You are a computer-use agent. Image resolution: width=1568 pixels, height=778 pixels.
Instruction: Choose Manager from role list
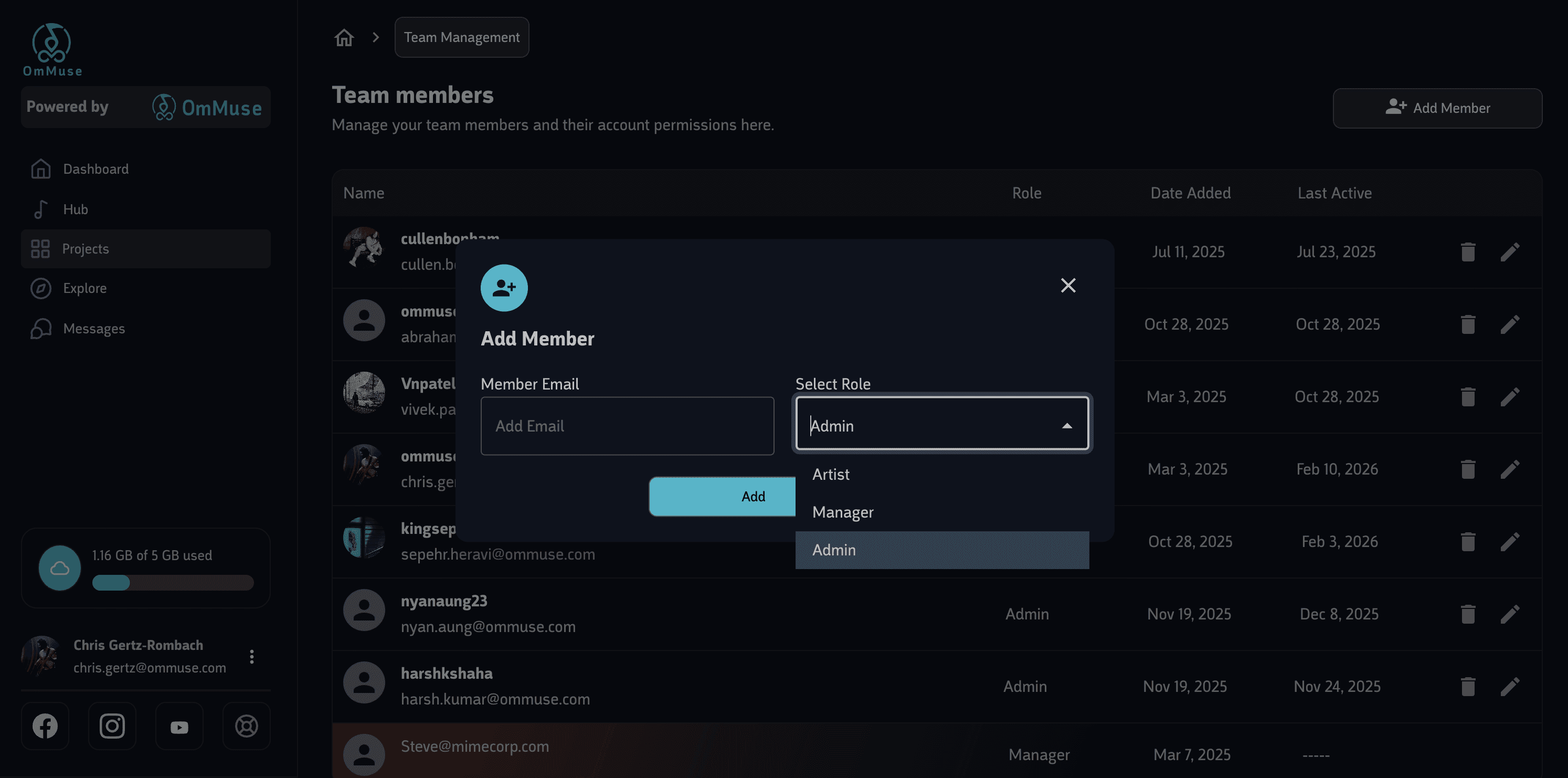point(842,512)
